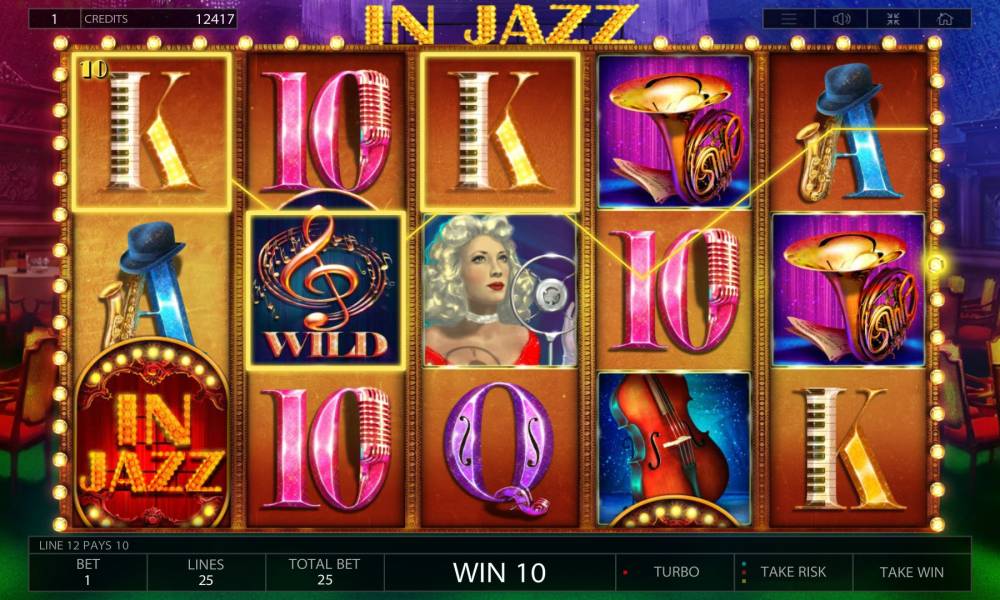Toggle fullscreen with the arrows icon
Image resolution: width=1000 pixels, height=600 pixels.
893,19
